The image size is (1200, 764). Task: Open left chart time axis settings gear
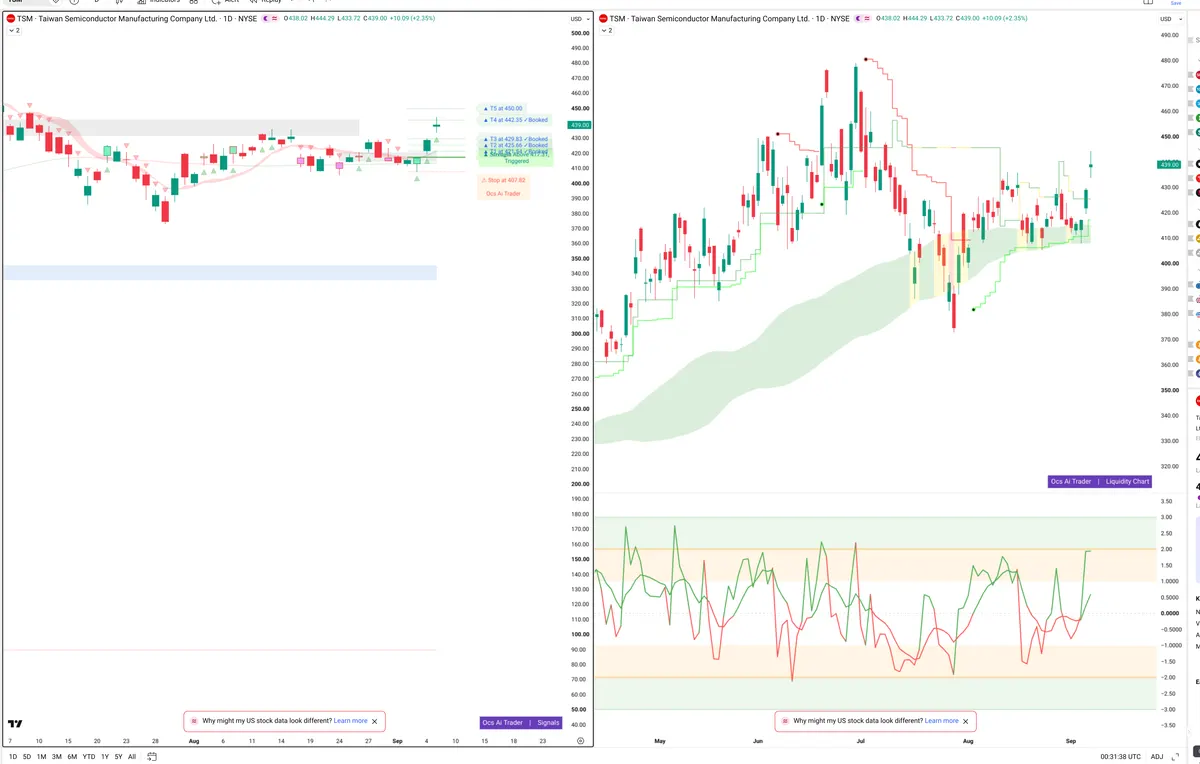click(580, 741)
